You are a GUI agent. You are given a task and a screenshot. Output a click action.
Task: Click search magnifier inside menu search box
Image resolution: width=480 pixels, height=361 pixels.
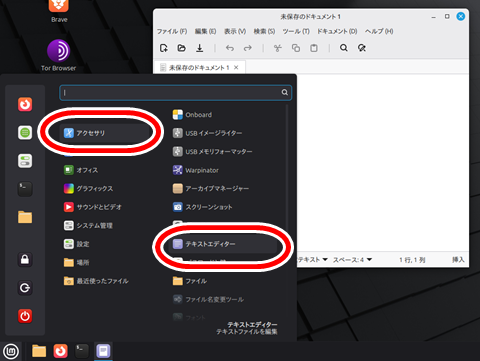[284, 92]
